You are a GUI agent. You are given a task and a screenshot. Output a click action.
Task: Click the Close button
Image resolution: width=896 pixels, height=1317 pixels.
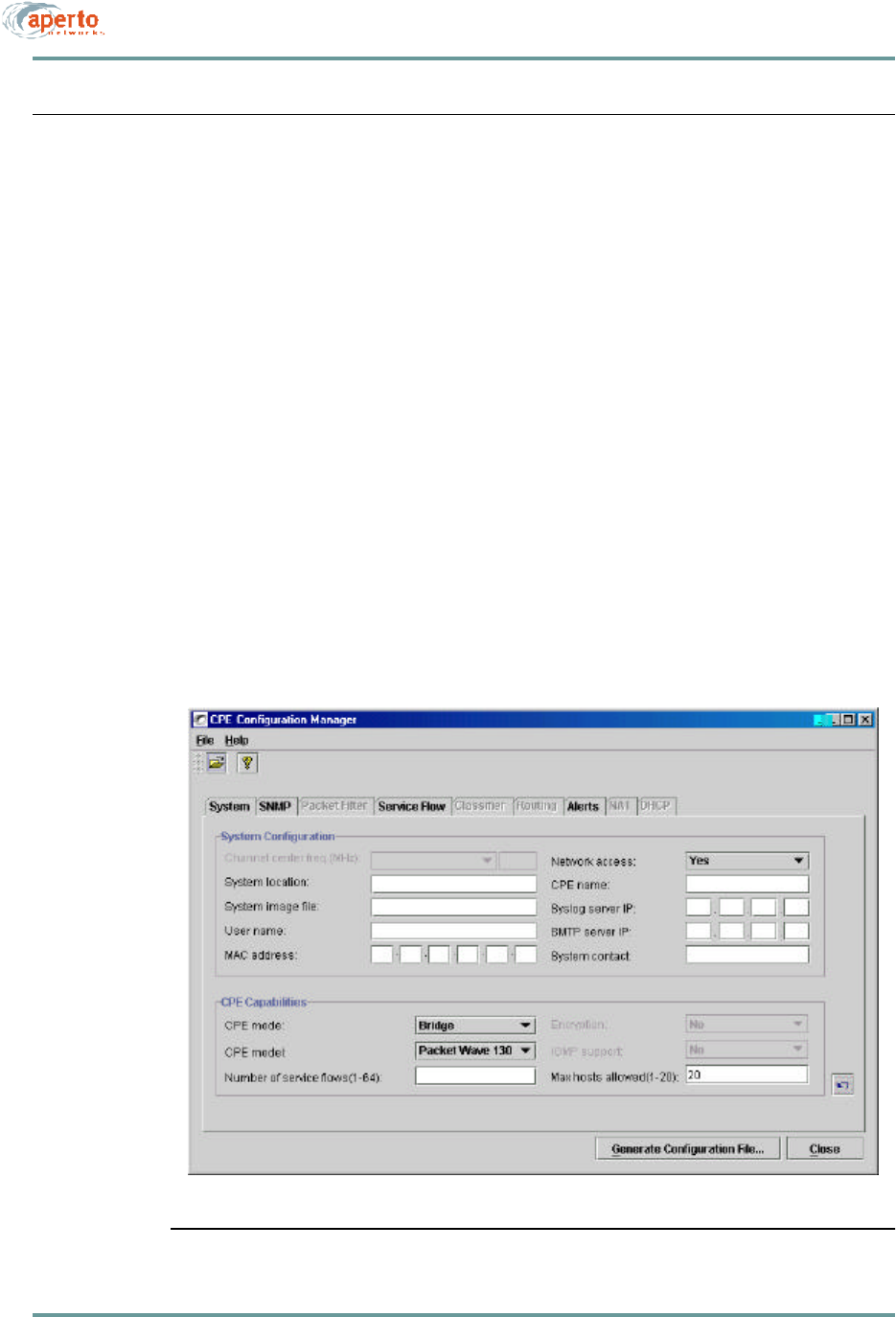825,1148
